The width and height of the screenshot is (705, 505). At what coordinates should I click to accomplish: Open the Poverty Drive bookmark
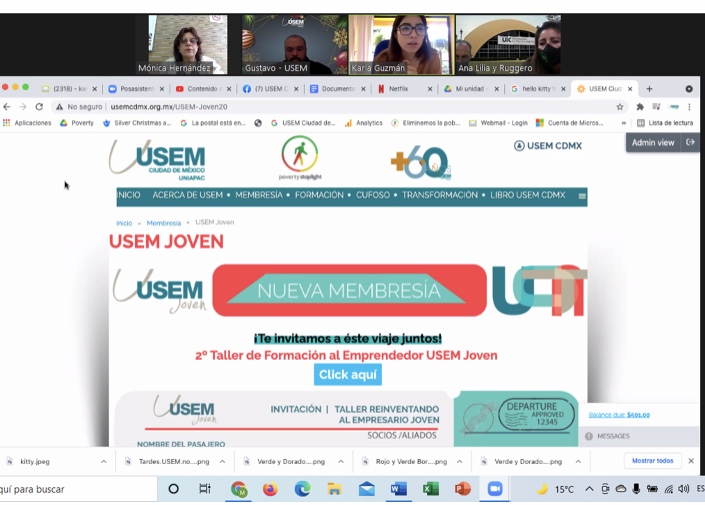tap(77, 123)
